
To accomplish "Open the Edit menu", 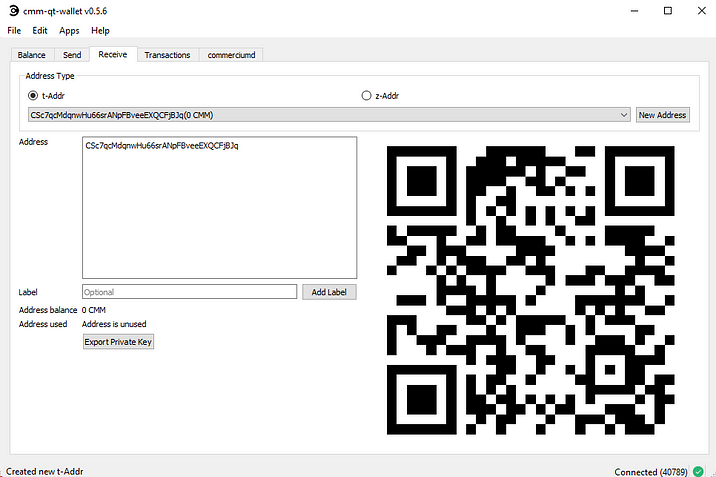I will coord(40,31).
